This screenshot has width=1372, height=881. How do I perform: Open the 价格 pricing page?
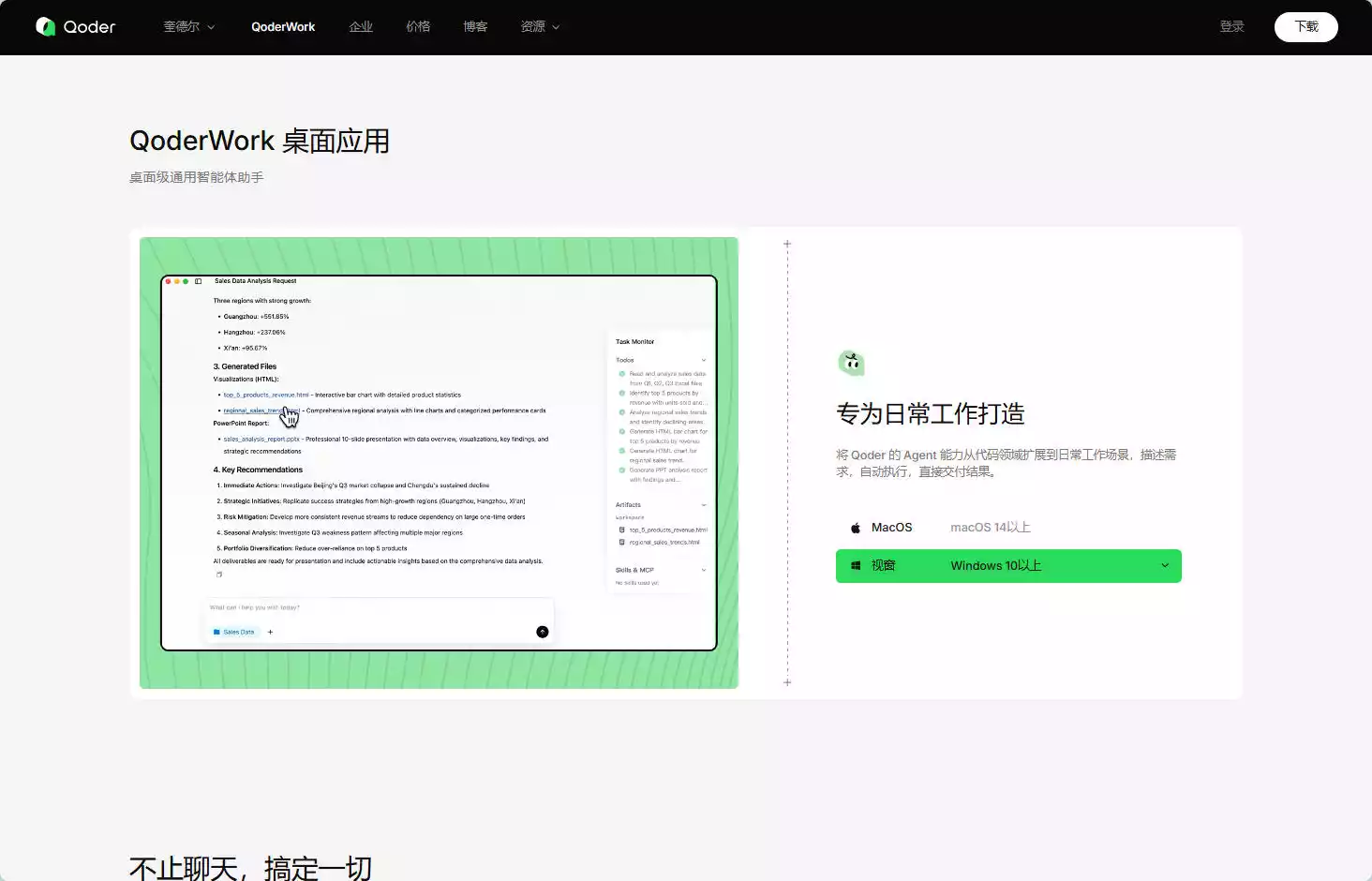point(418,26)
